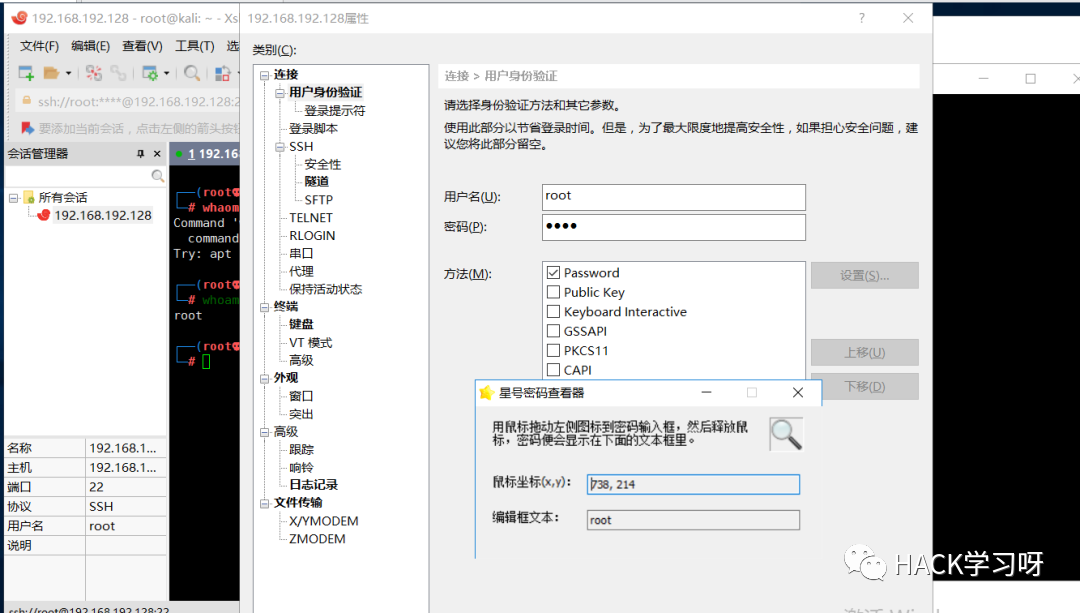
Task: Click the 下移(D) button
Action: [x=864, y=386]
